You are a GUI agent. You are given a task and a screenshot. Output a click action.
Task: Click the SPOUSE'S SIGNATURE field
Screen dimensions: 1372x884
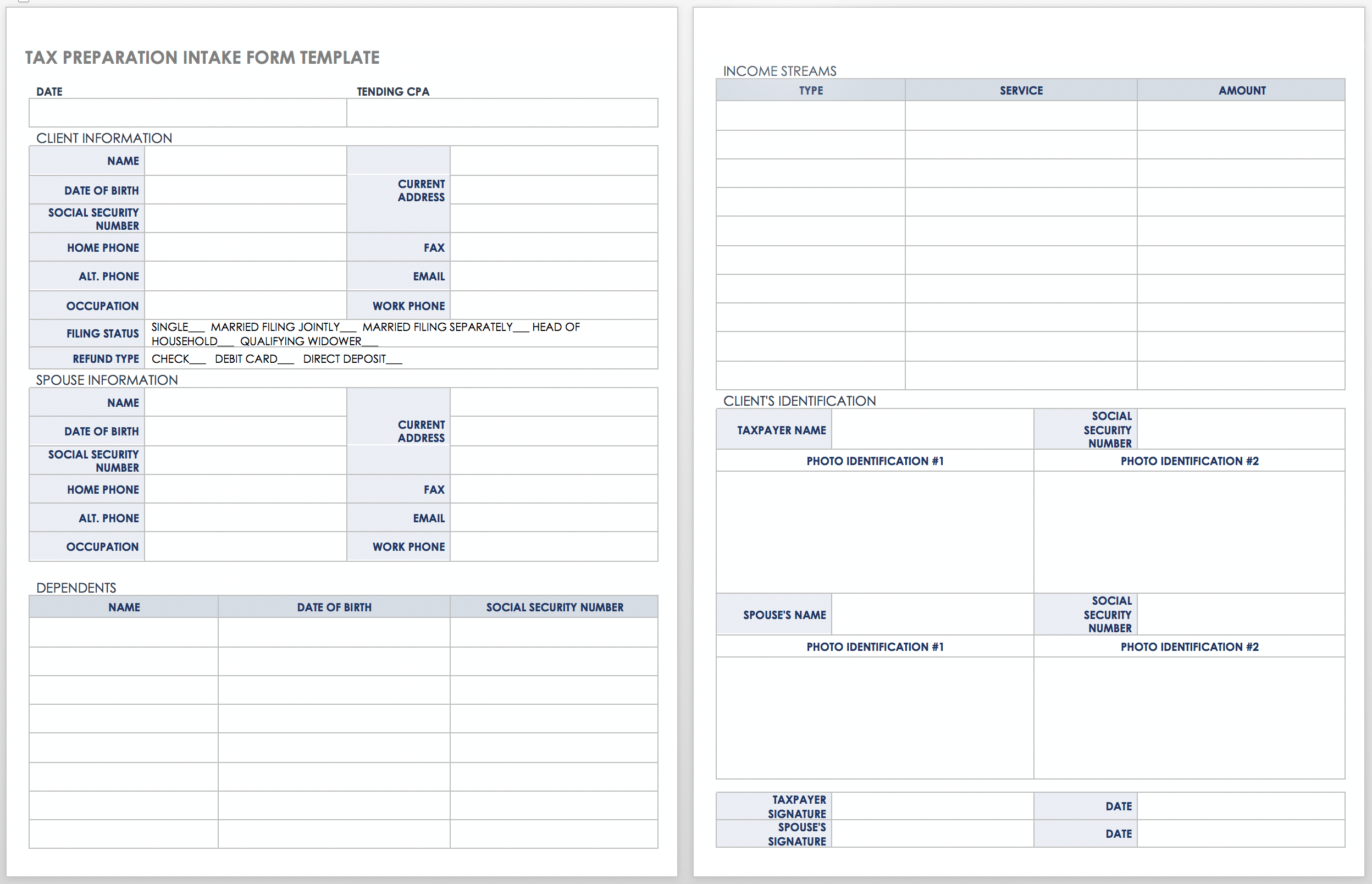tap(932, 833)
